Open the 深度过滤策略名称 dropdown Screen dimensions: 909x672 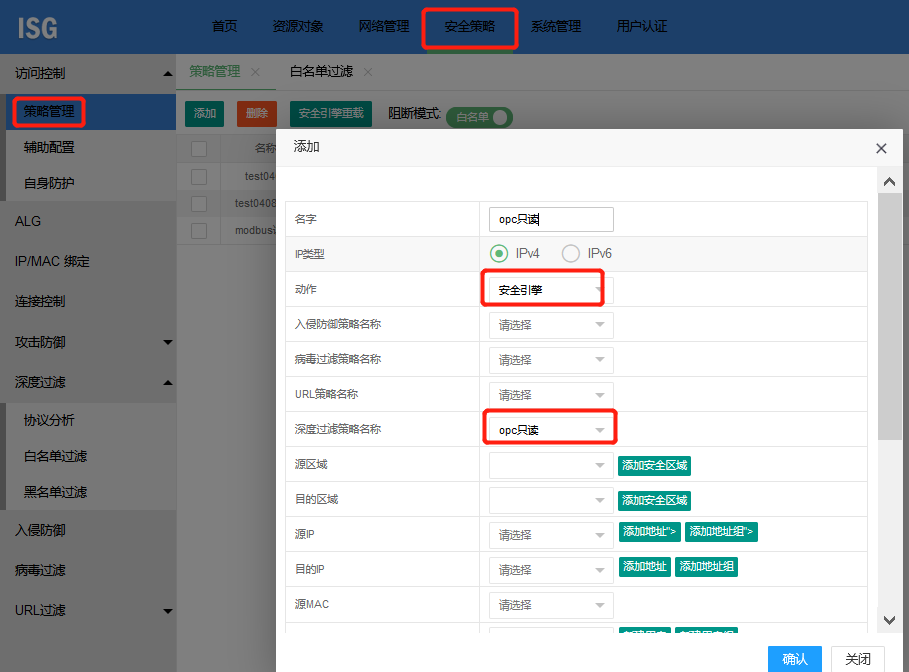tap(550, 430)
